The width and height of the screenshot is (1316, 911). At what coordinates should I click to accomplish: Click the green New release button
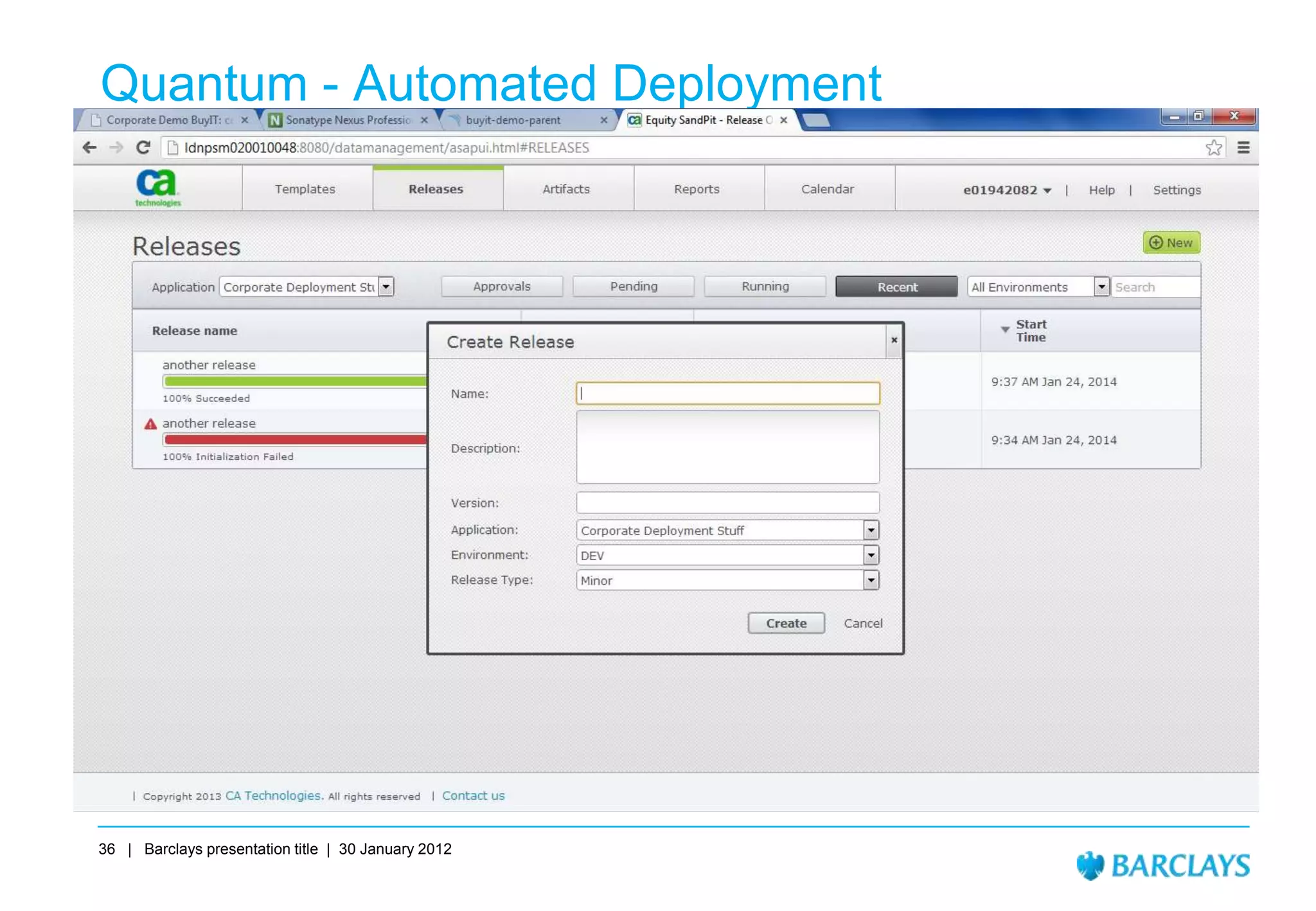[x=1171, y=243]
